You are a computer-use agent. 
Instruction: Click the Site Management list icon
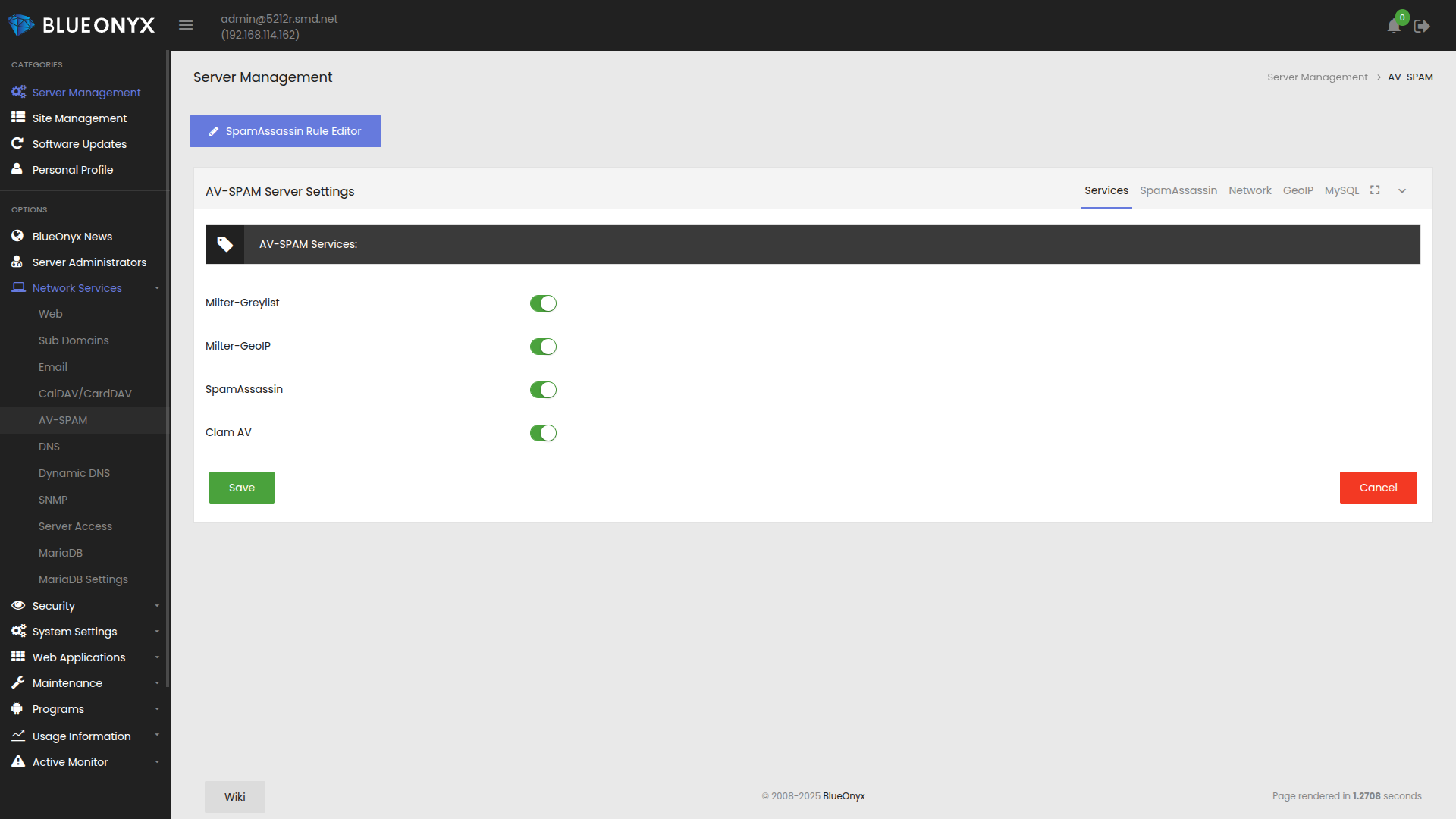(x=18, y=118)
